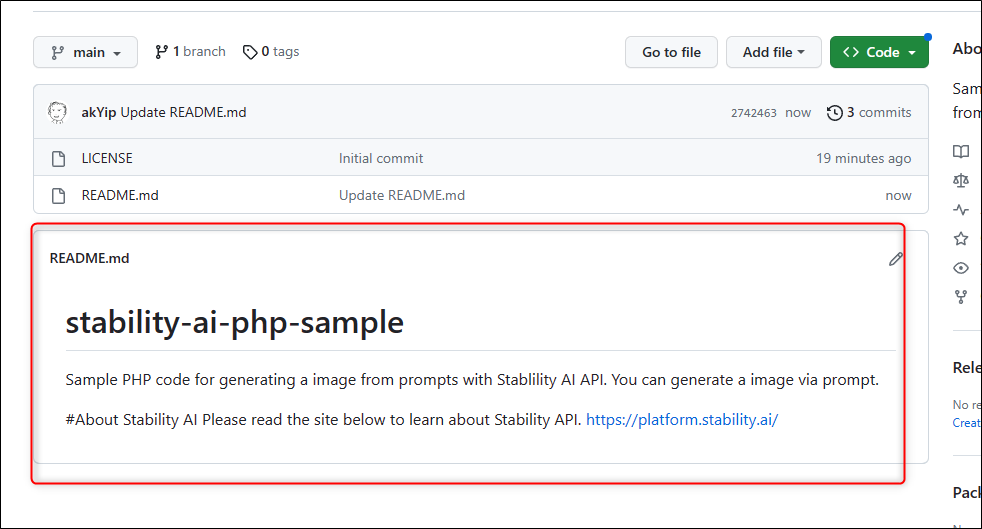
Task: Click the fork icon in sidebar
Action: pyautogui.click(x=961, y=297)
